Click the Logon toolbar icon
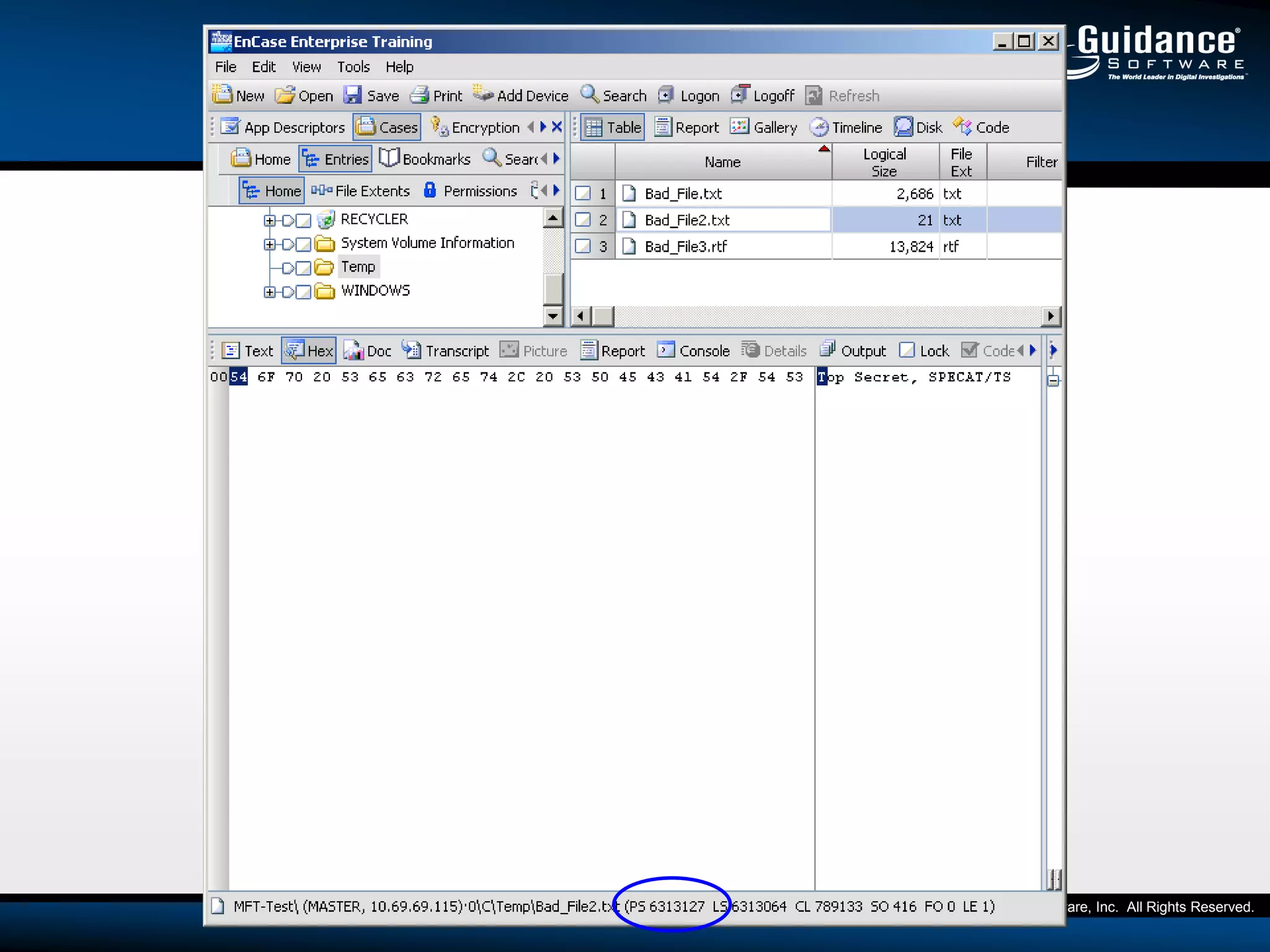The width and height of the screenshot is (1270, 952). click(666, 95)
